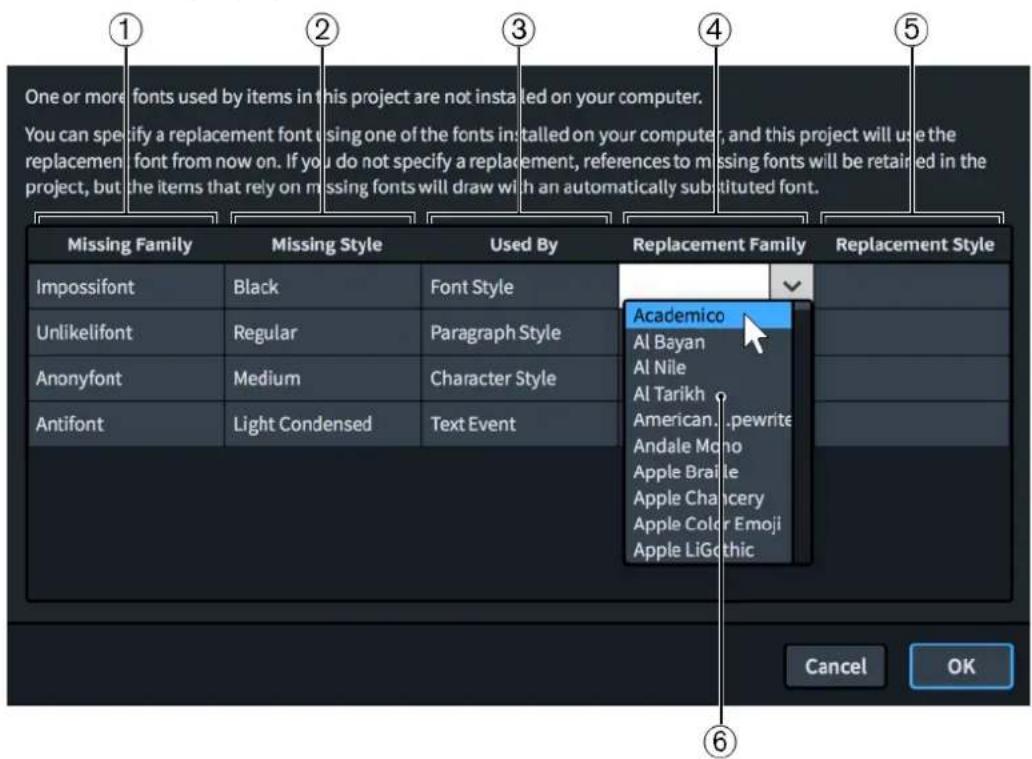
Task: Click the Font Style used-by cell
Action: pyautogui.click(x=519, y=287)
